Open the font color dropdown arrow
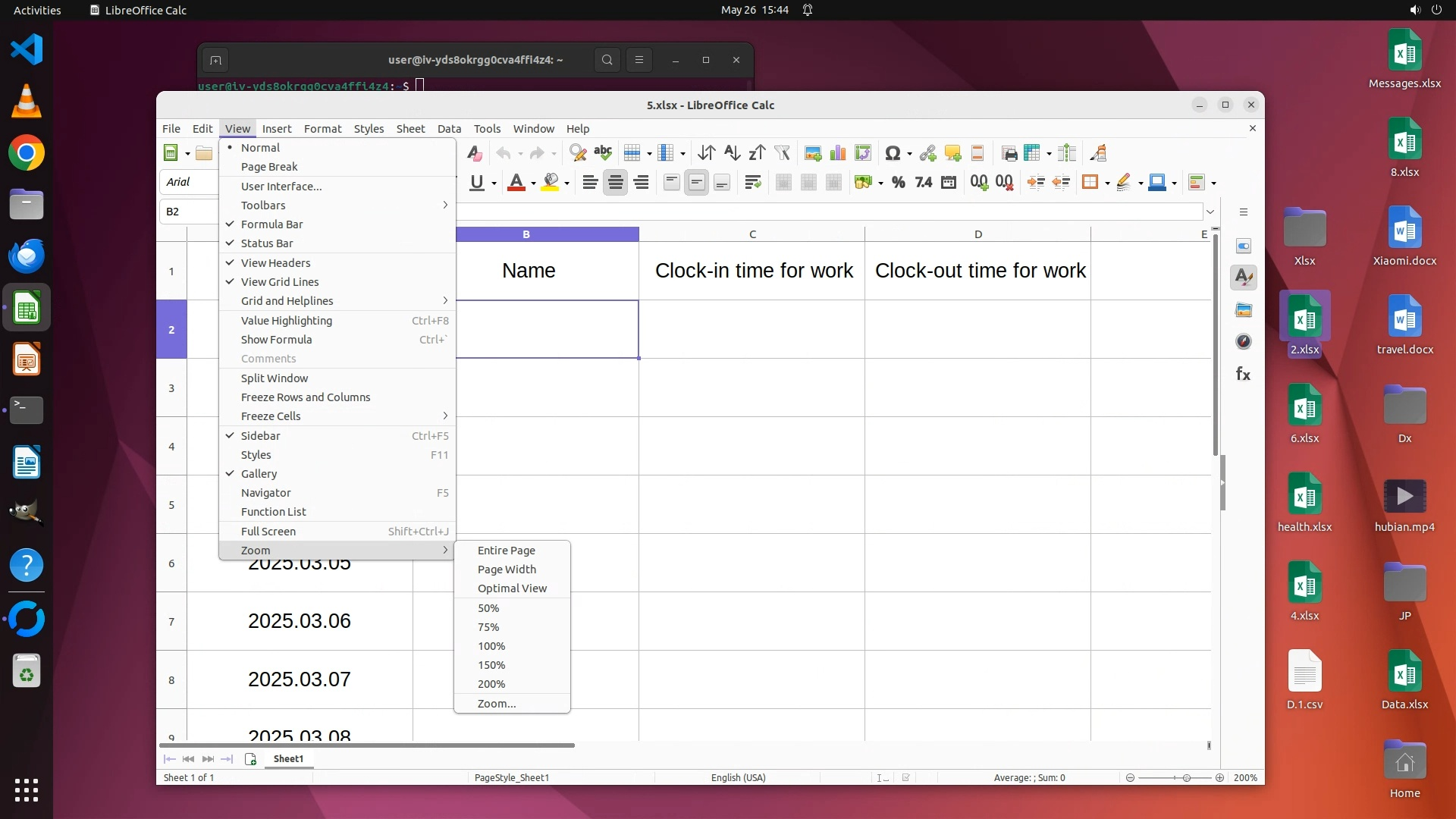This screenshot has width=1456, height=819. coord(534,183)
